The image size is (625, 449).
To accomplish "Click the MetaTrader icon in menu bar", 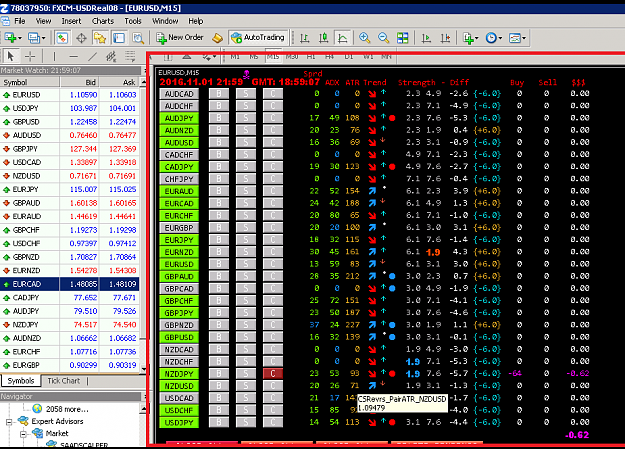I will pos(6,21).
